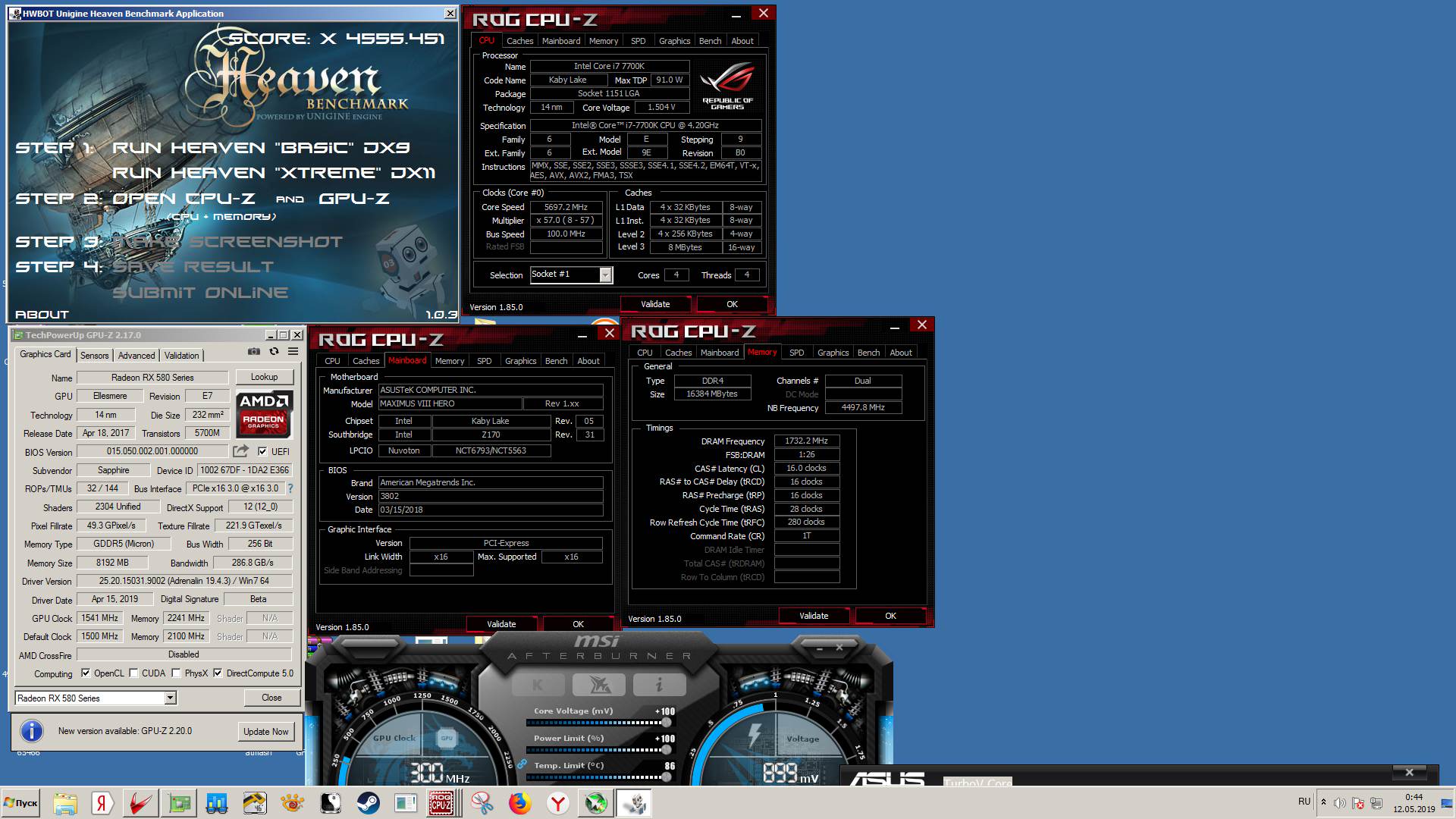Image resolution: width=1456 pixels, height=819 pixels.
Task: Click ABOUT in the HWBOT Heaven window
Action: click(x=42, y=314)
